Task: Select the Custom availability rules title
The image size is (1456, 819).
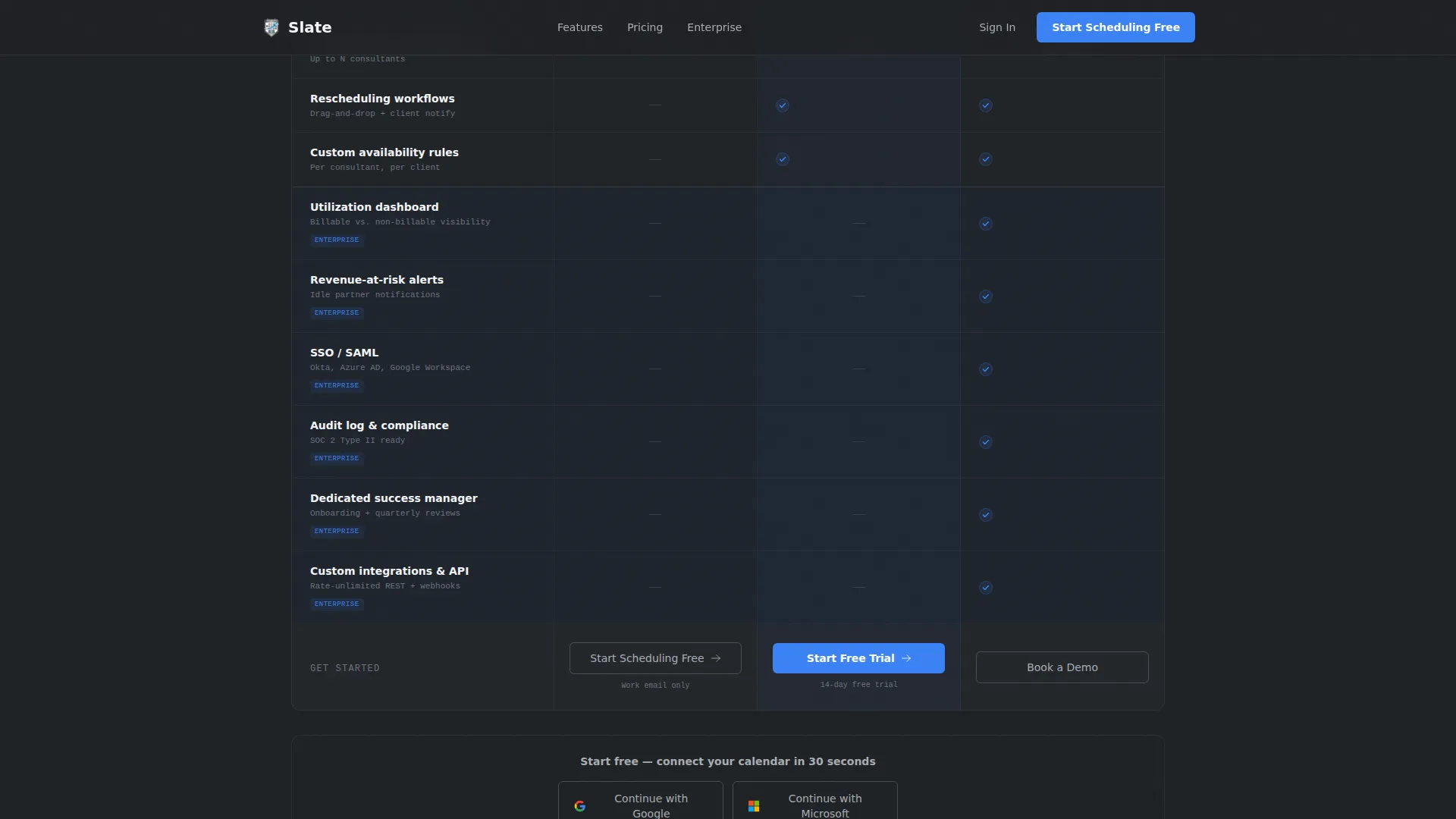Action: pyautogui.click(x=384, y=152)
